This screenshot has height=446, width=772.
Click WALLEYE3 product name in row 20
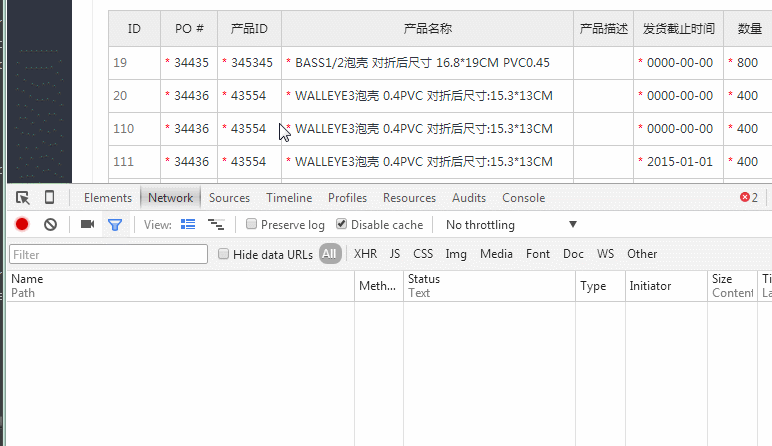tap(427, 96)
